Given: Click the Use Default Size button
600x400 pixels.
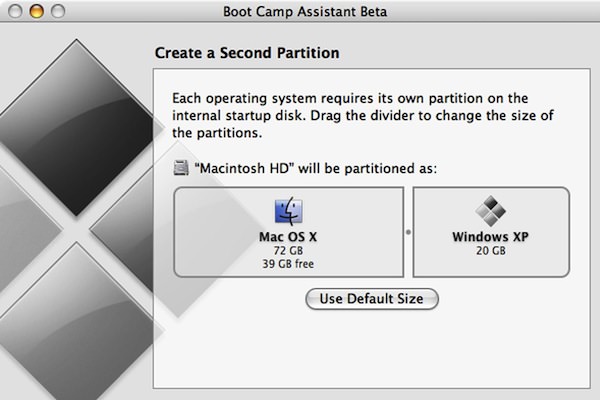Looking at the screenshot, I should (x=372, y=299).
